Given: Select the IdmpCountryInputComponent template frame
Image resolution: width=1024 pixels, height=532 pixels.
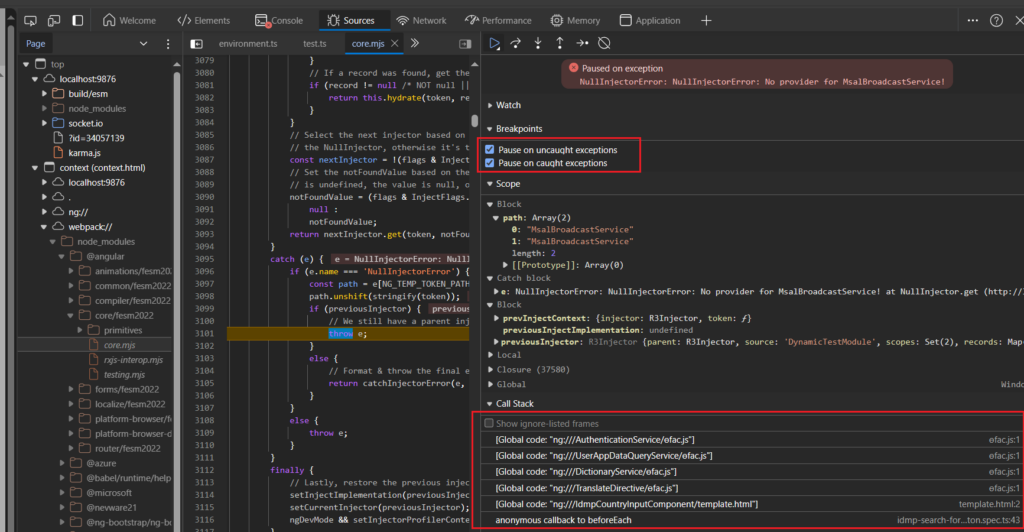Looking at the screenshot, I should point(752,504).
